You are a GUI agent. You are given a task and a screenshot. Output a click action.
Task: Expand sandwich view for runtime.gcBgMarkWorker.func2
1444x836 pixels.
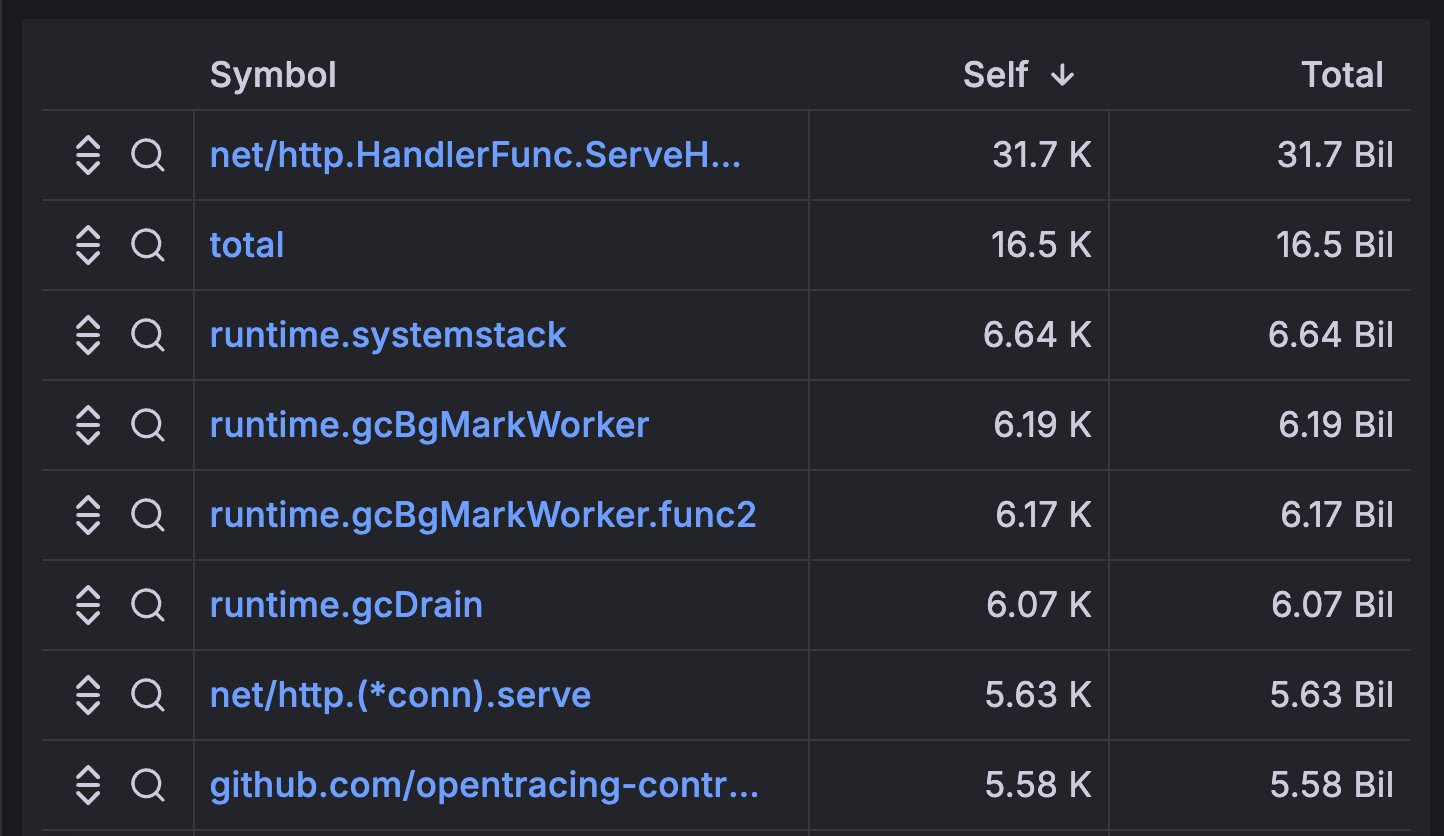coord(88,515)
